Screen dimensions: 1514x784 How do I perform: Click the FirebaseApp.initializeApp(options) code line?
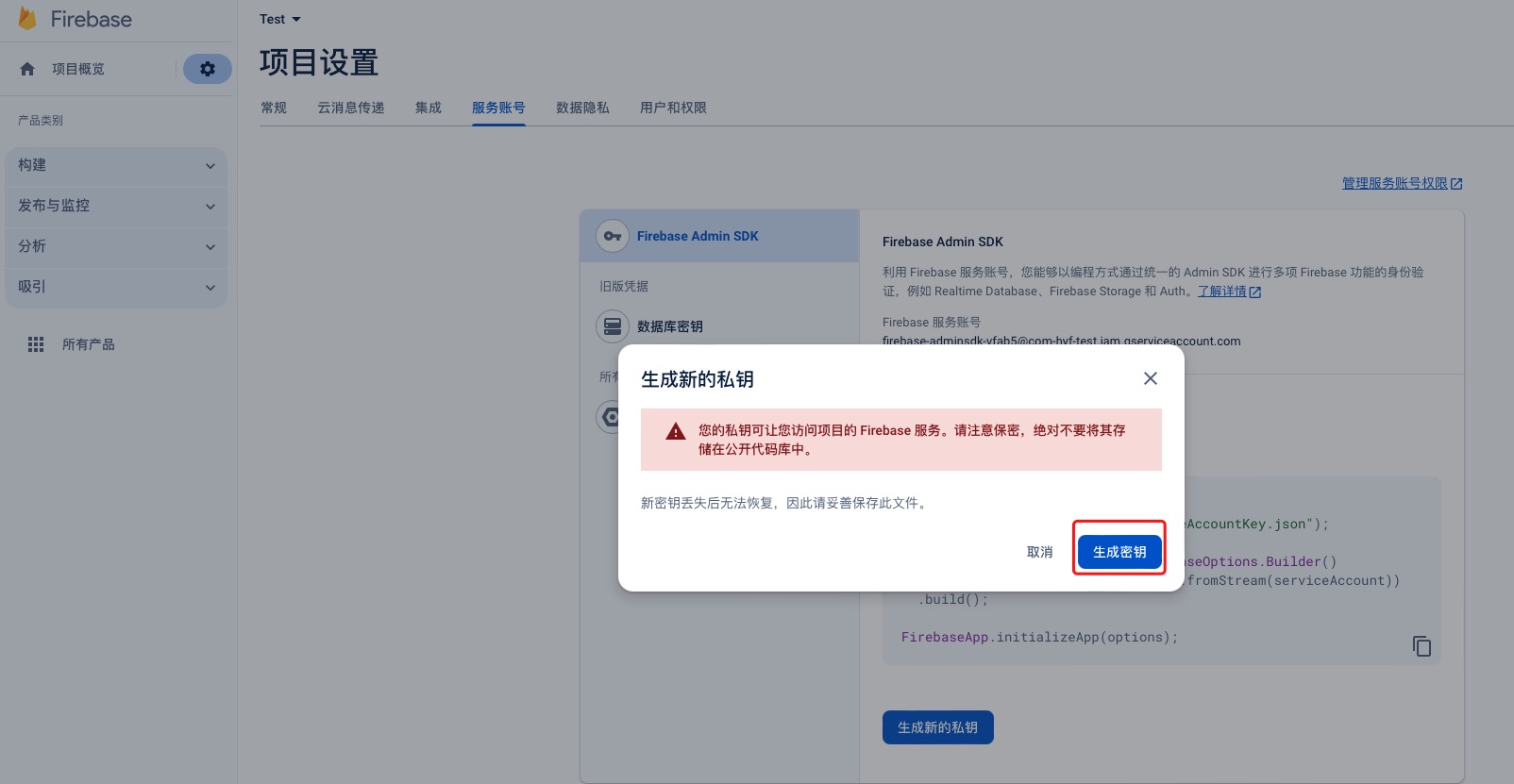1039,637
